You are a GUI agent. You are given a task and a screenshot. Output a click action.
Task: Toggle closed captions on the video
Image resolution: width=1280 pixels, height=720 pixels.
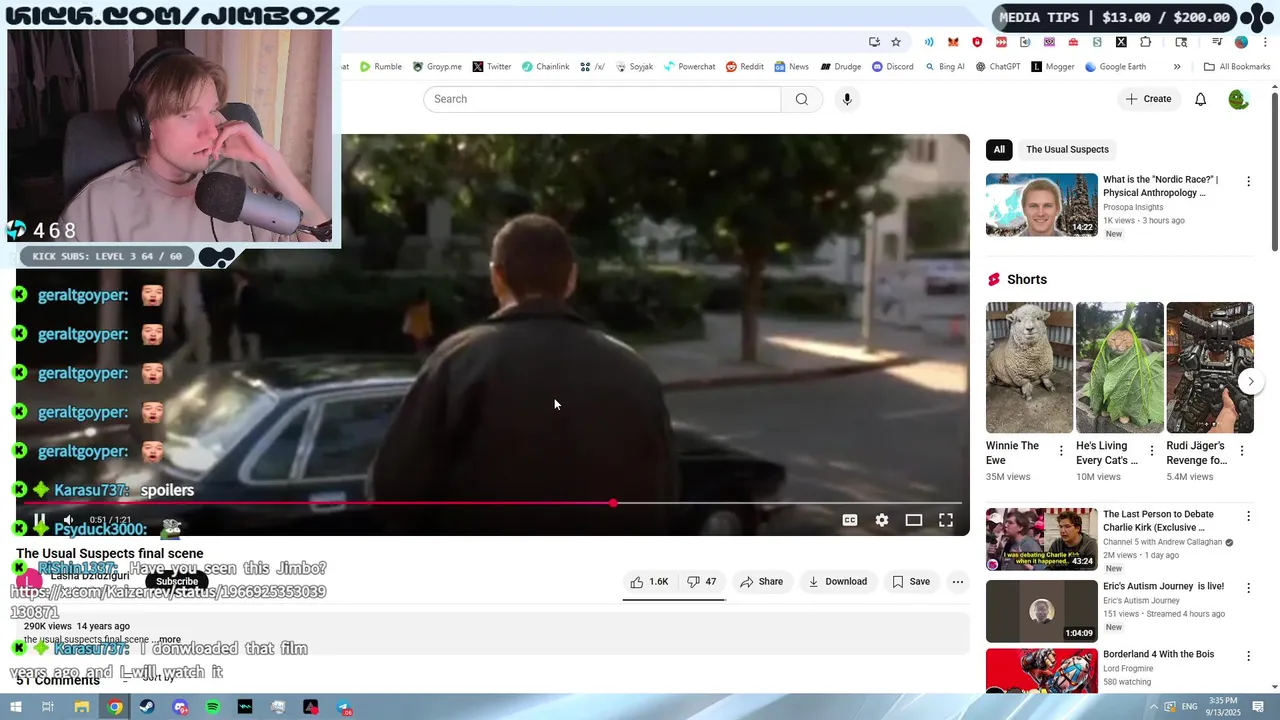coord(850,520)
